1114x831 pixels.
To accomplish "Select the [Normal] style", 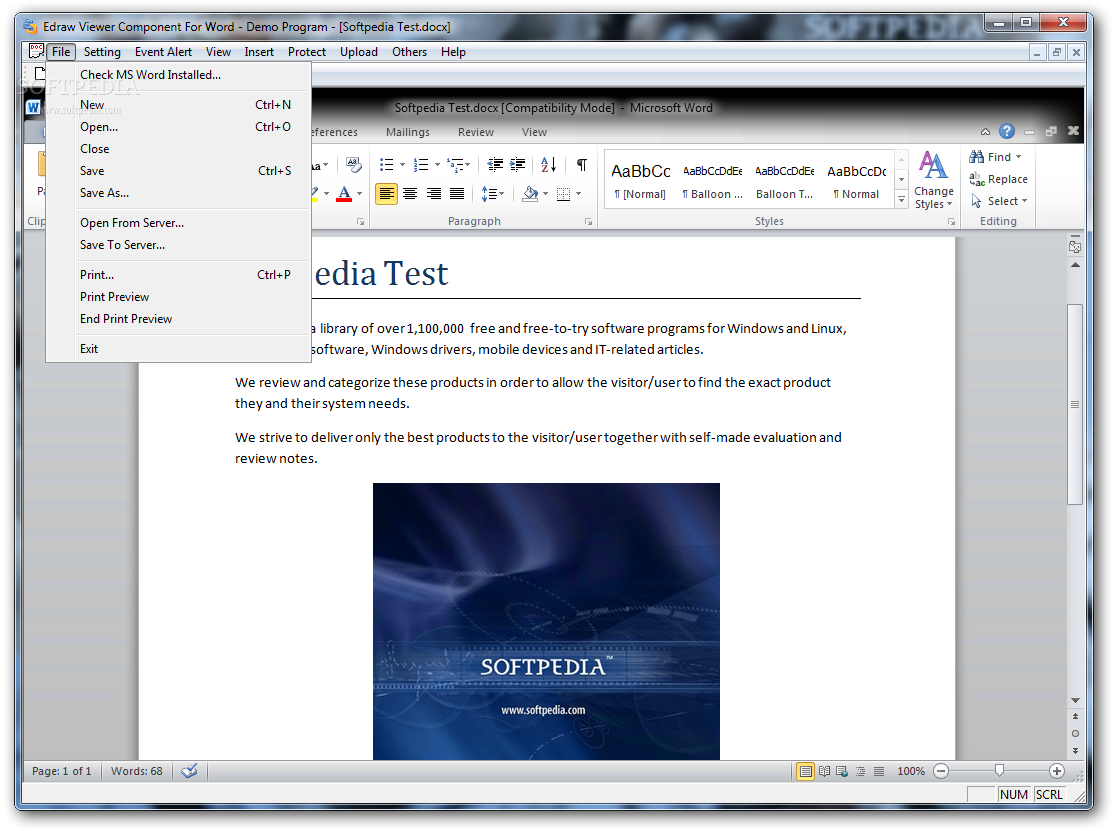I will point(640,179).
